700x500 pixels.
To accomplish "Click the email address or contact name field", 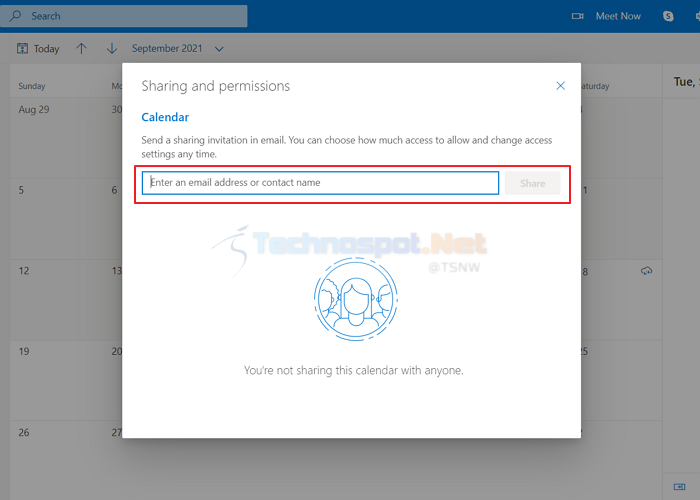I will click(x=320, y=183).
